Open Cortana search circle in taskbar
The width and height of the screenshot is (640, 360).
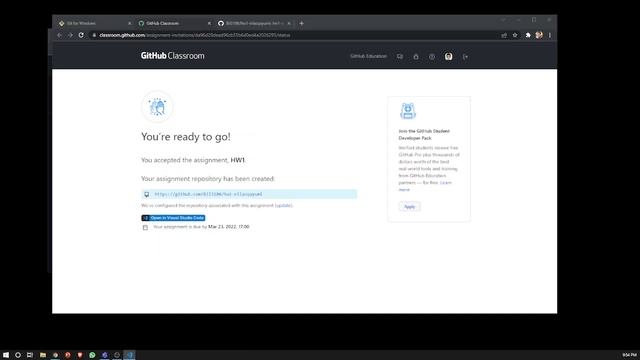[x=18, y=355]
